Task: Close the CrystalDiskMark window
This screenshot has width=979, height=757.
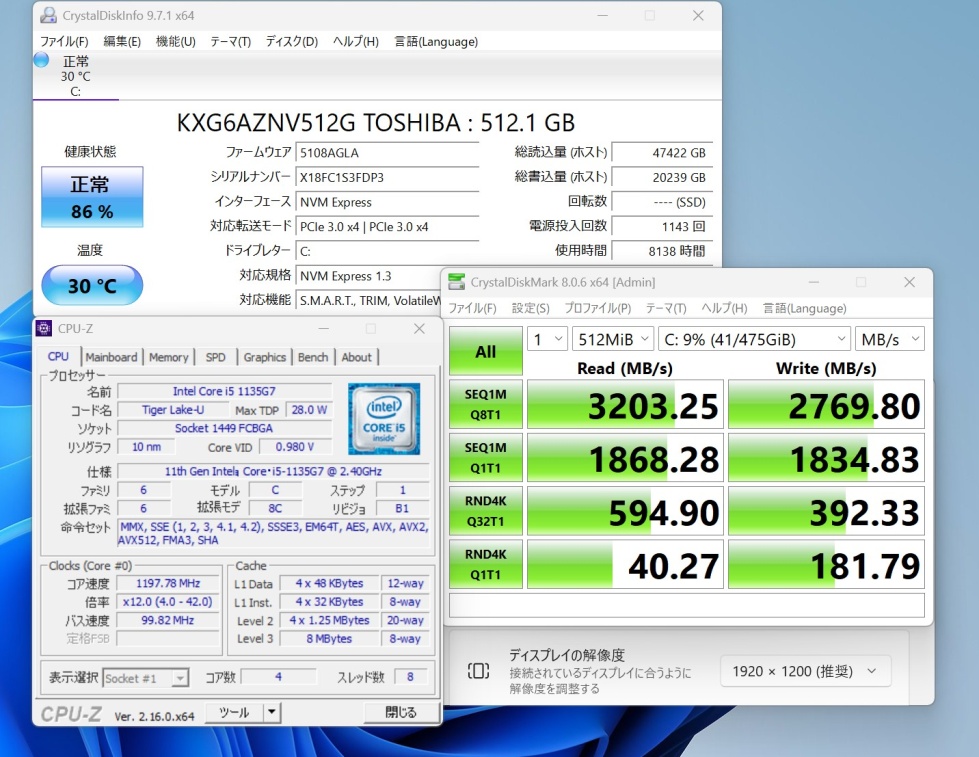Action: [910, 282]
